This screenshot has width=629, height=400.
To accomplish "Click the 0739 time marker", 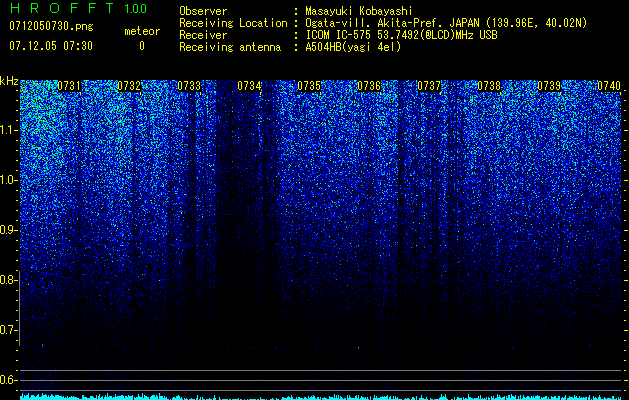I will coord(549,86).
